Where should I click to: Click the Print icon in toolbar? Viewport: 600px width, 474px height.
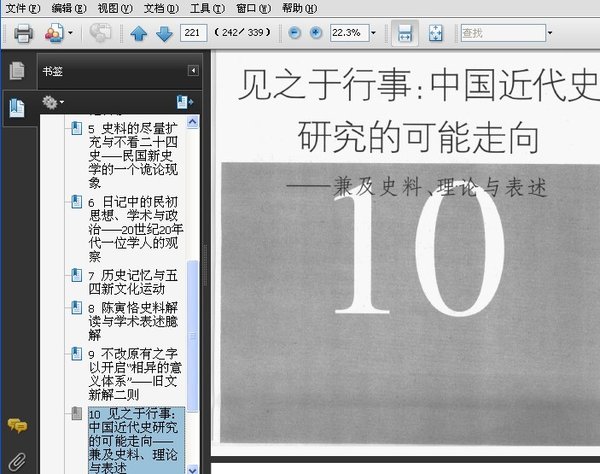tap(23, 33)
